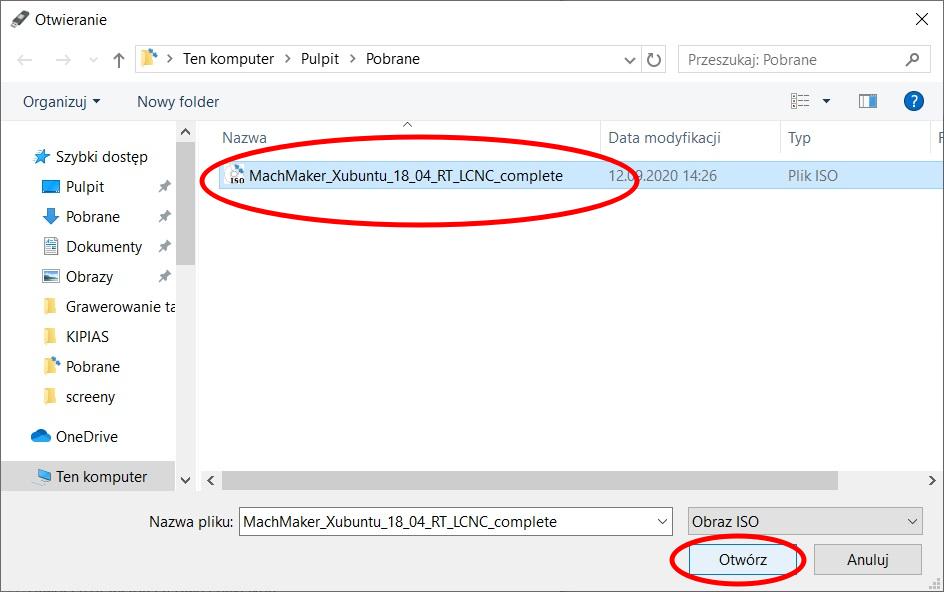Click the Up one level arrow
This screenshot has height=592, width=944.
click(119, 60)
